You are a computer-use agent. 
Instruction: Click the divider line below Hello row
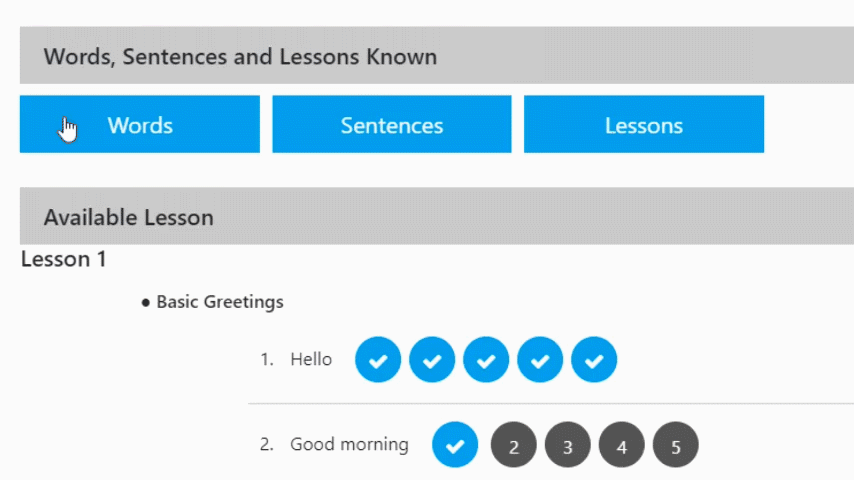(550, 404)
